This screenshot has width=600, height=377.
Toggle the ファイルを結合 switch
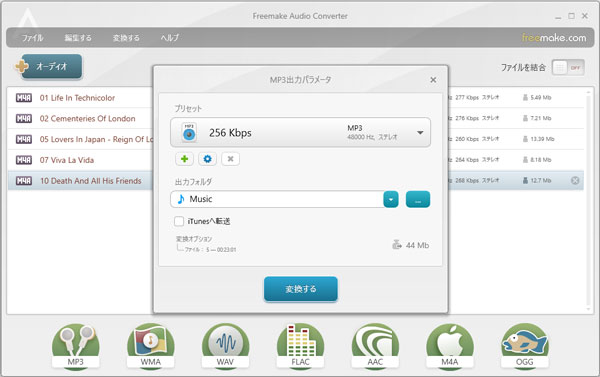click(x=568, y=68)
